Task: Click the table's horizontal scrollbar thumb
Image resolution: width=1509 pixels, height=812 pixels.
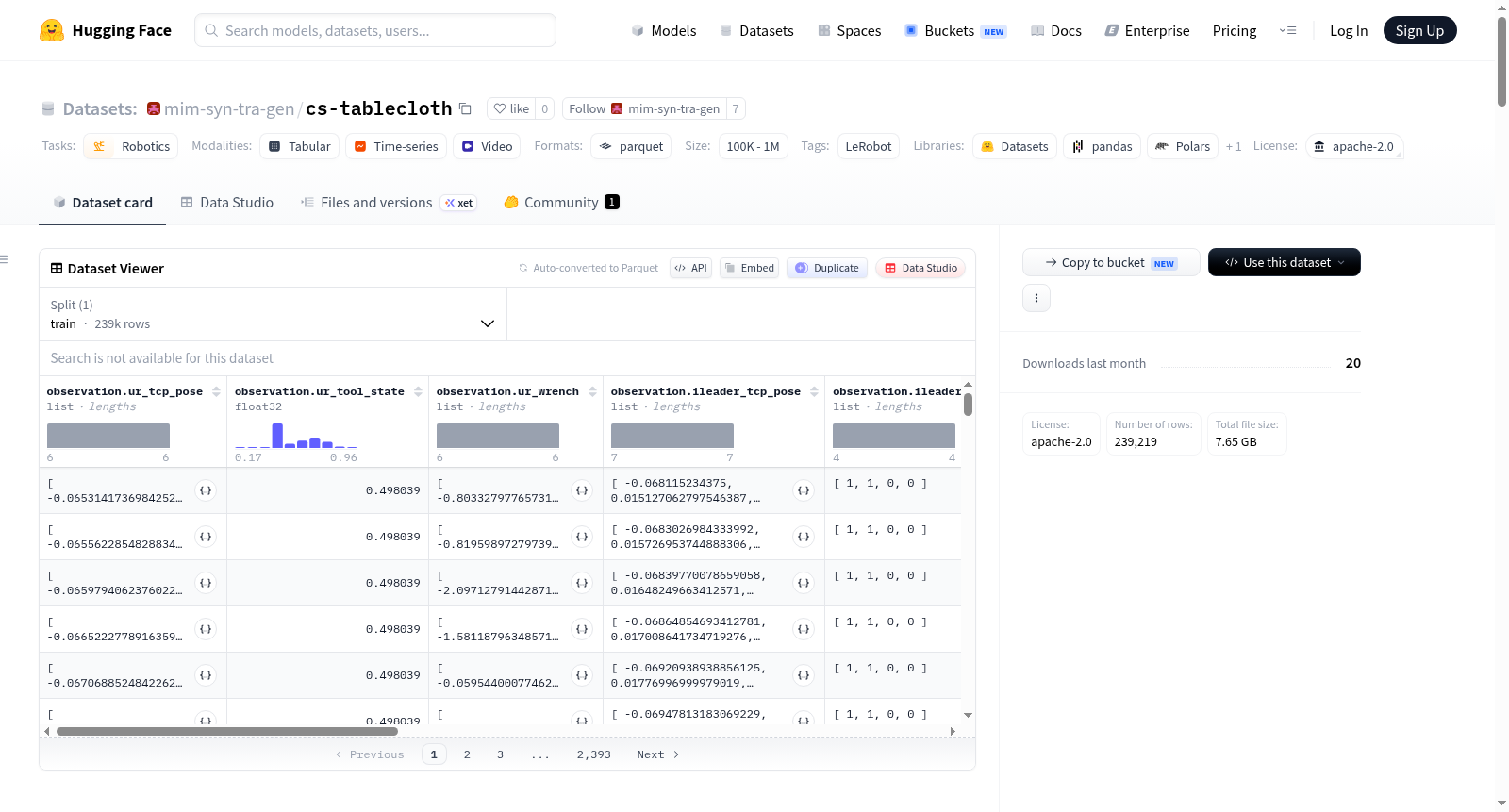Action: [x=227, y=731]
